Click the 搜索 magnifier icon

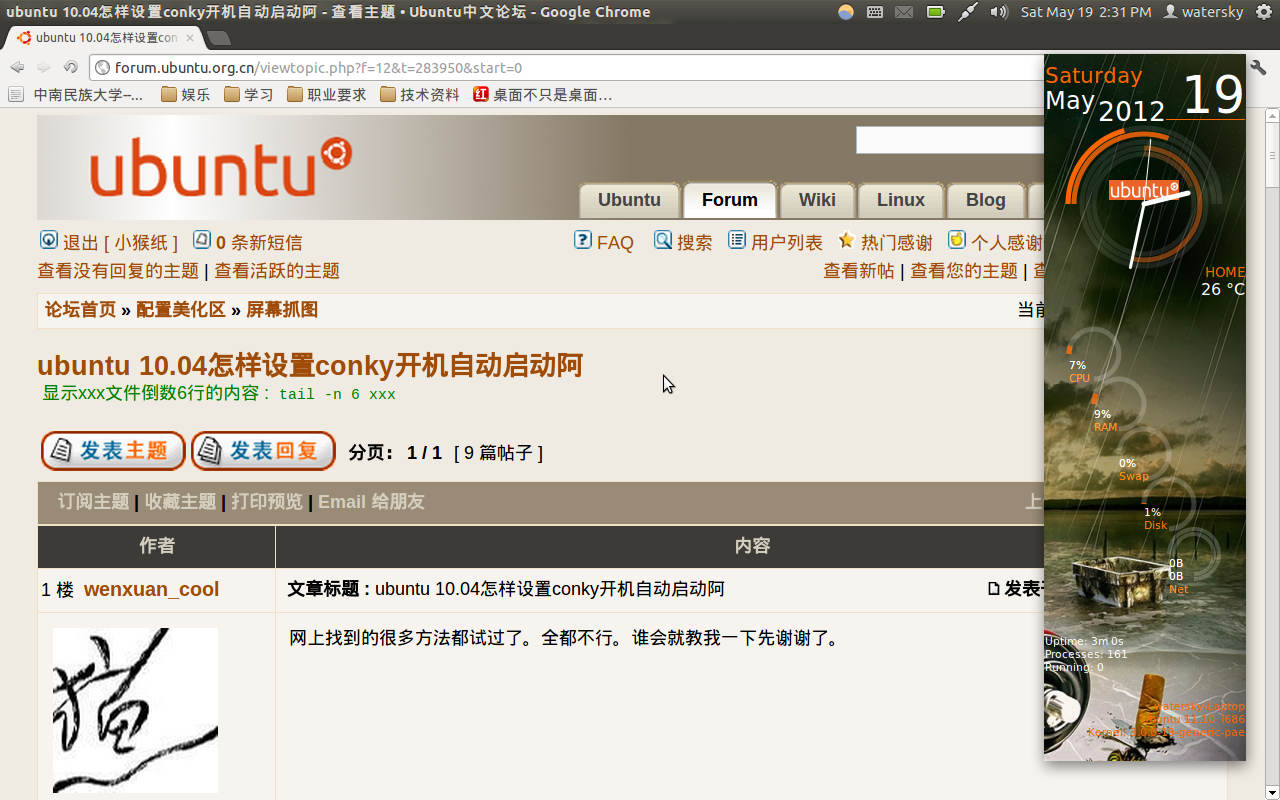pyautogui.click(x=663, y=240)
